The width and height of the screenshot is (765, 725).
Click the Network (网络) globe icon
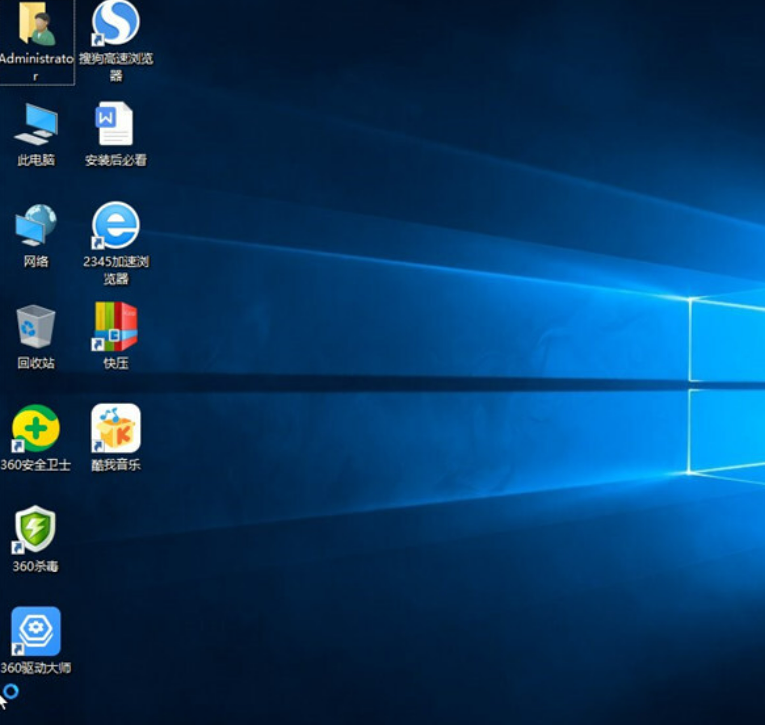[36, 226]
